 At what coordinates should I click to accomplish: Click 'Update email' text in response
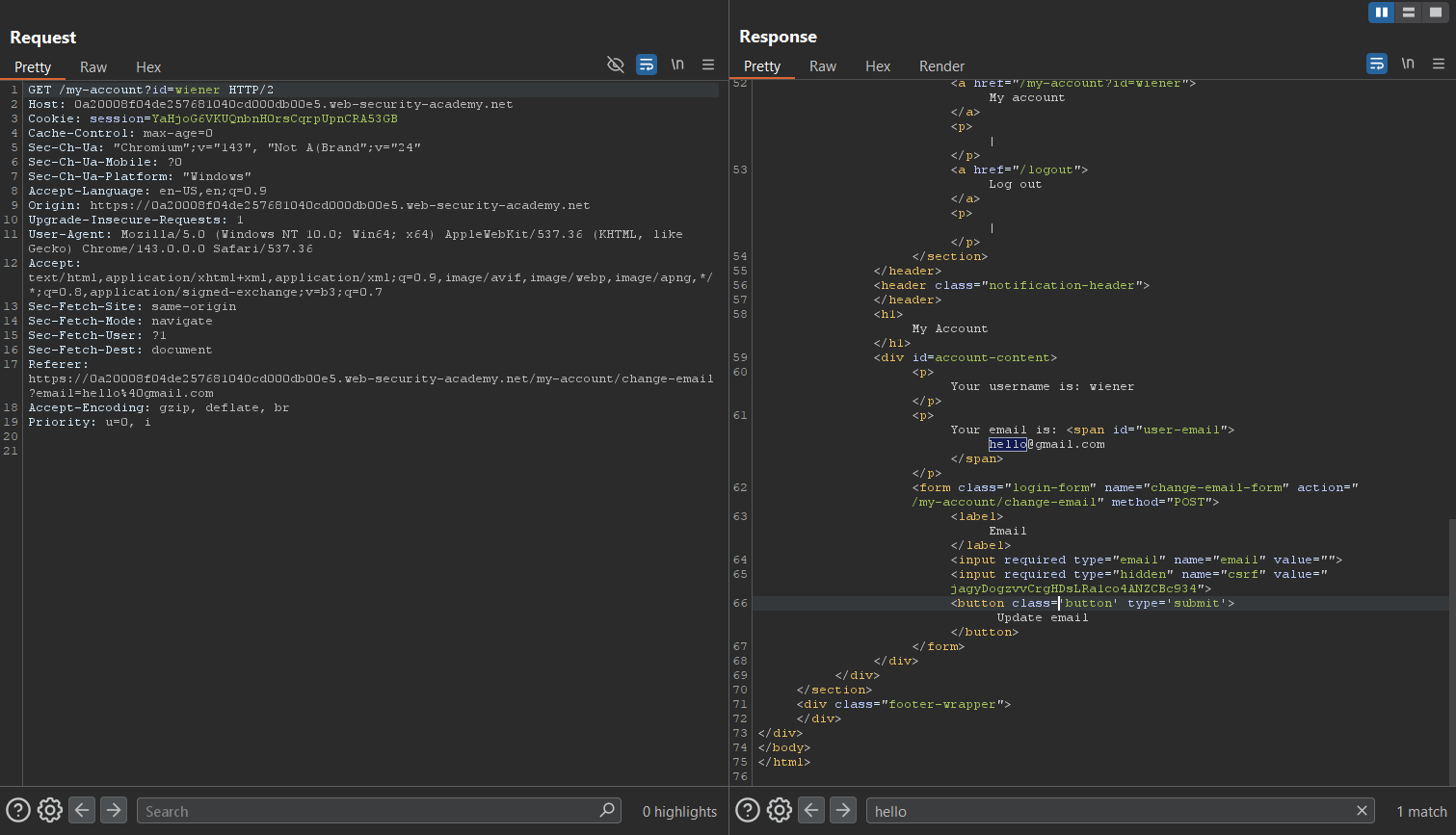click(1043, 617)
